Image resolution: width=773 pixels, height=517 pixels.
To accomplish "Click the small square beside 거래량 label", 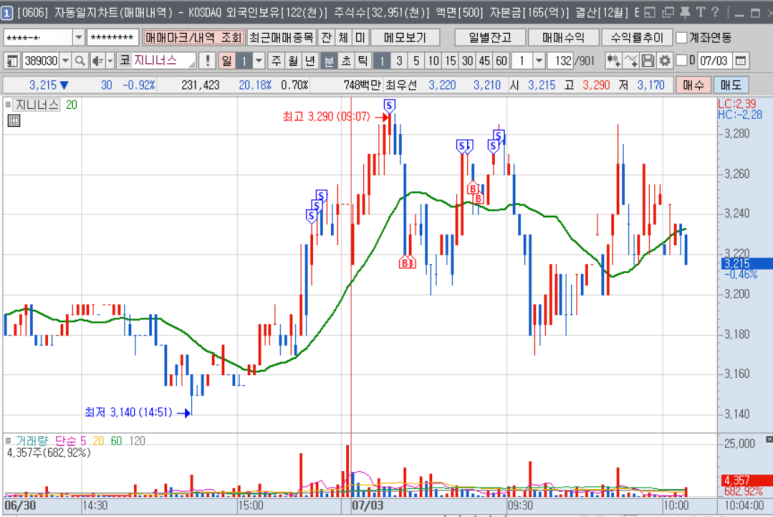I will coord(8,440).
